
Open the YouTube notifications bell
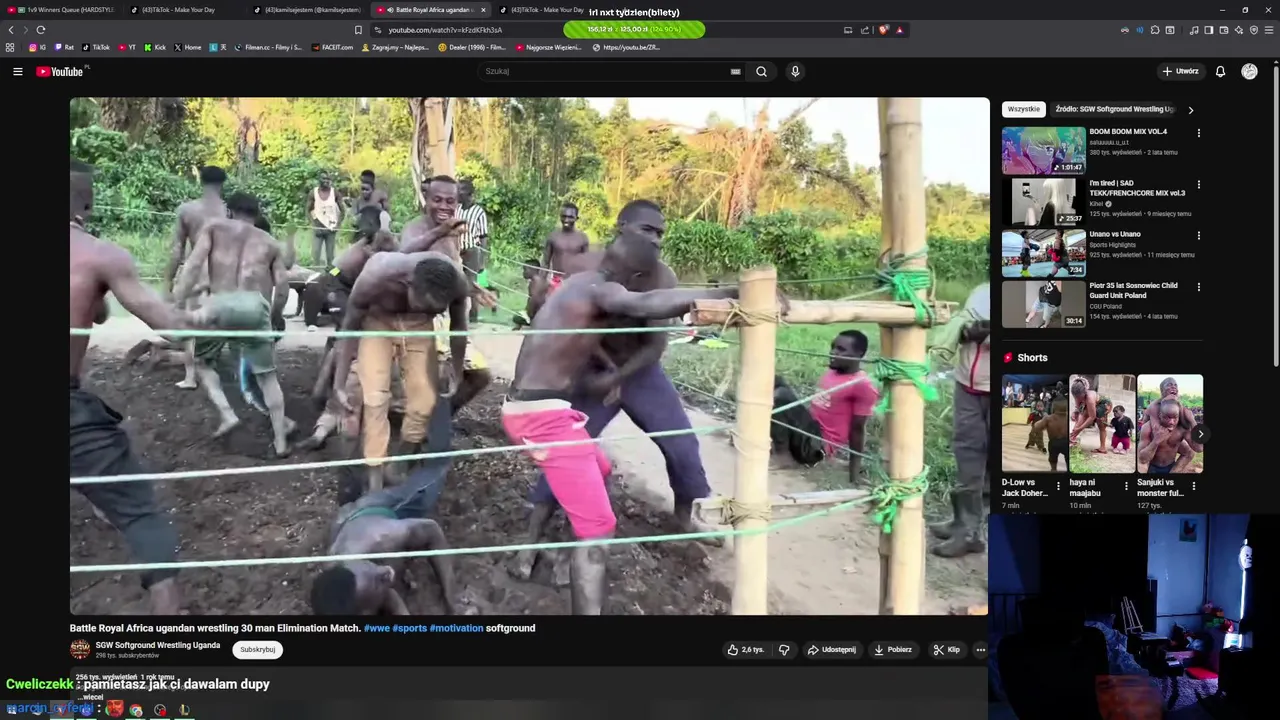pos(1220,71)
